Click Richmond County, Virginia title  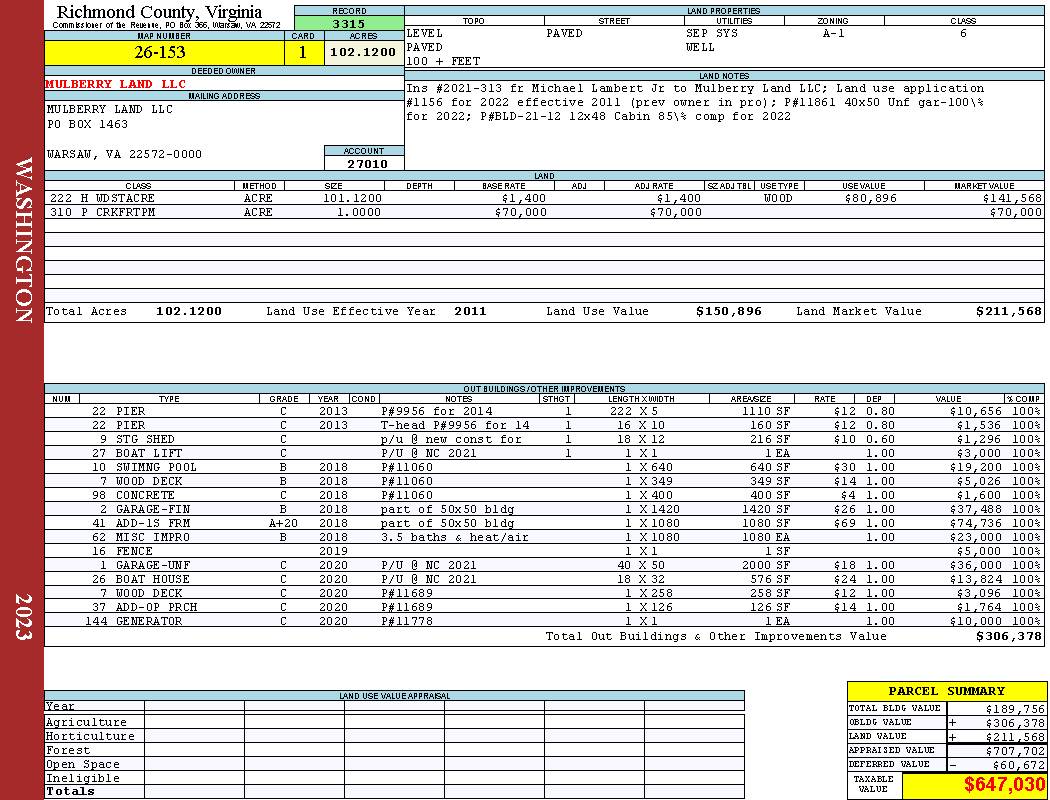click(159, 12)
